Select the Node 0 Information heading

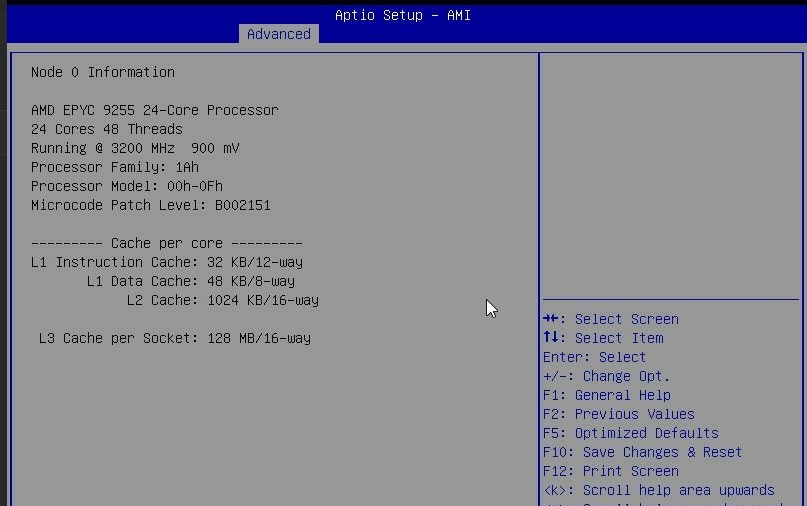(x=102, y=72)
